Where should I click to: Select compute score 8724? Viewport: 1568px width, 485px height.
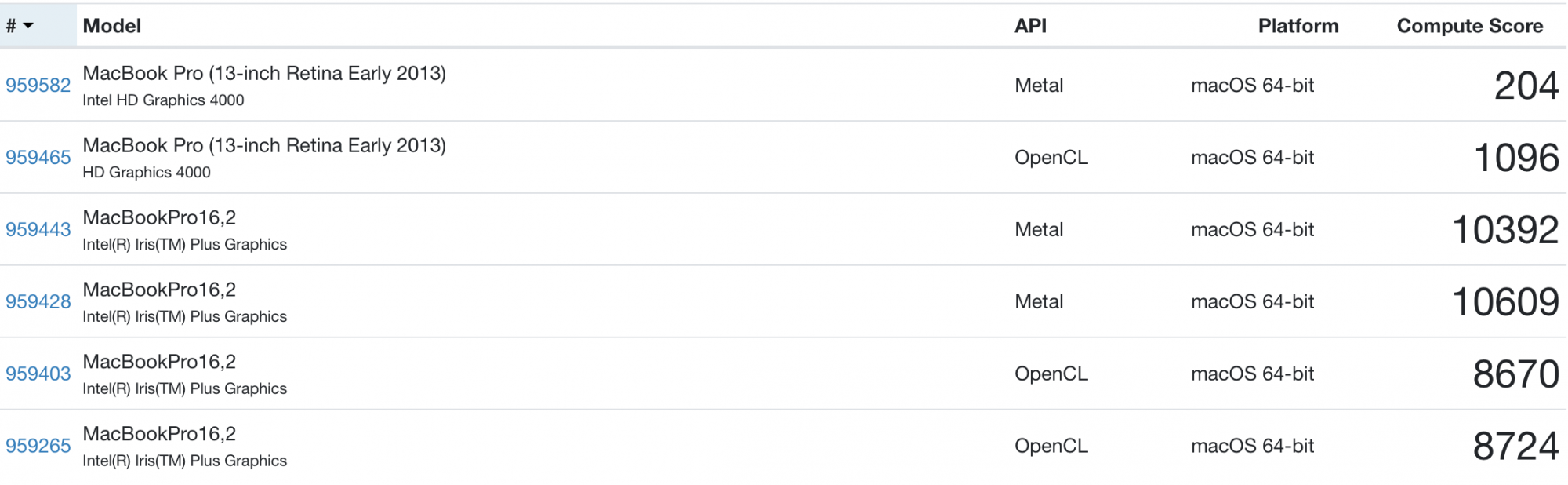(x=1516, y=447)
